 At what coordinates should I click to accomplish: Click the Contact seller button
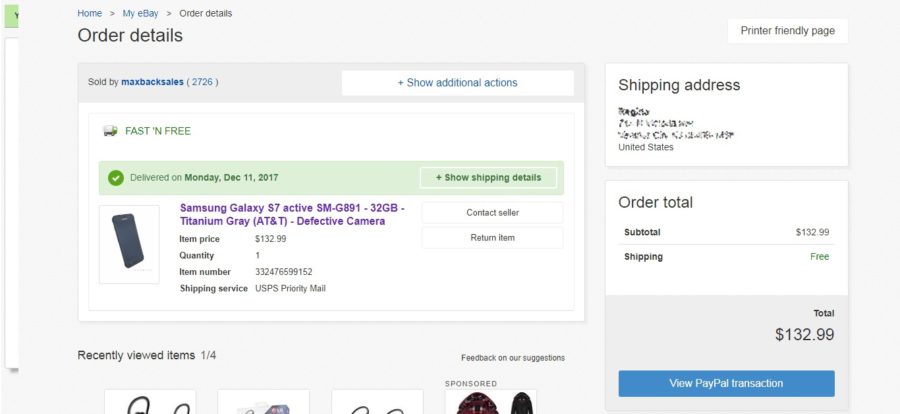pos(492,213)
